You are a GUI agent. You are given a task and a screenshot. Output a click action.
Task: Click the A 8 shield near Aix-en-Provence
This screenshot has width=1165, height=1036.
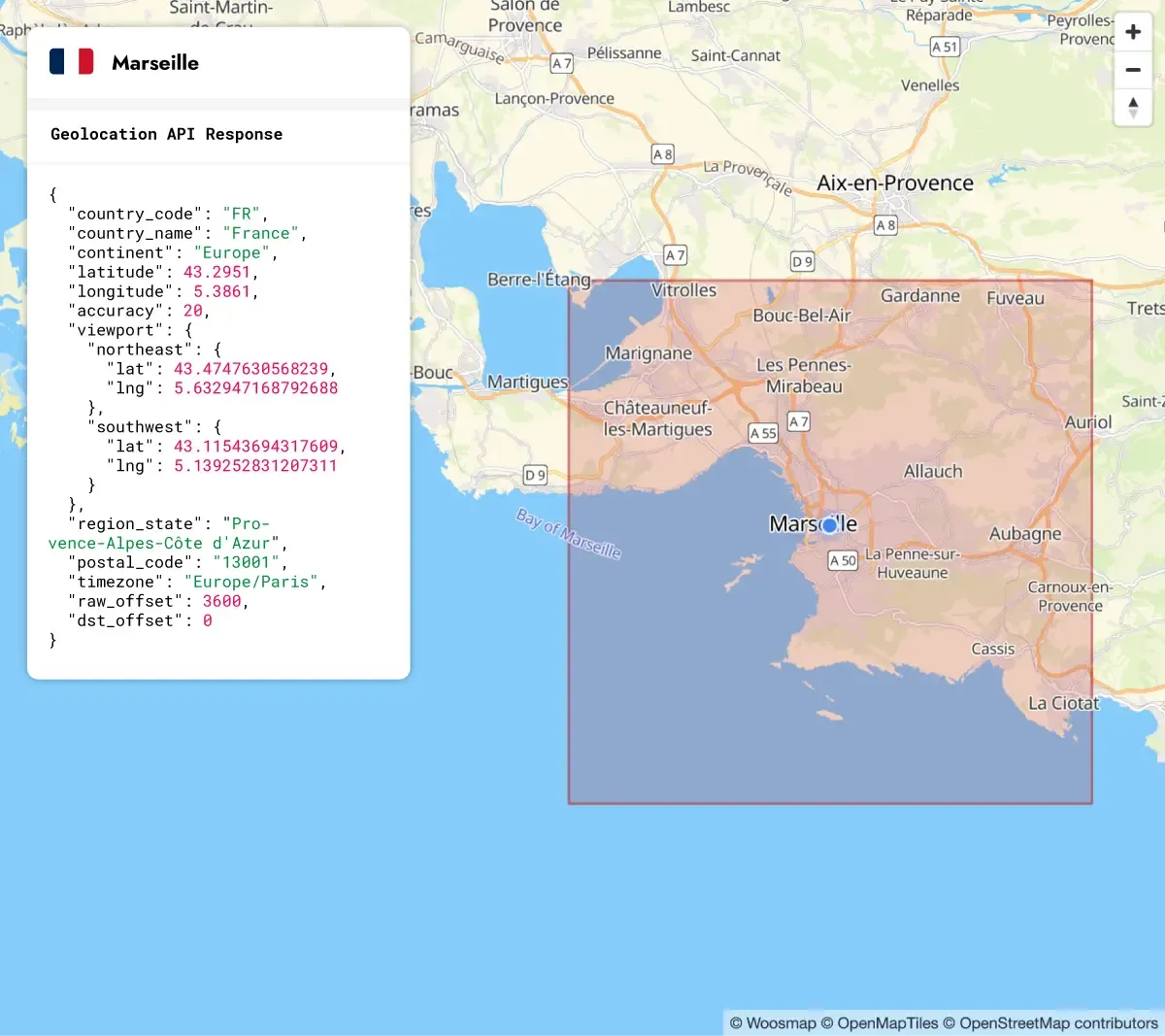(x=885, y=225)
